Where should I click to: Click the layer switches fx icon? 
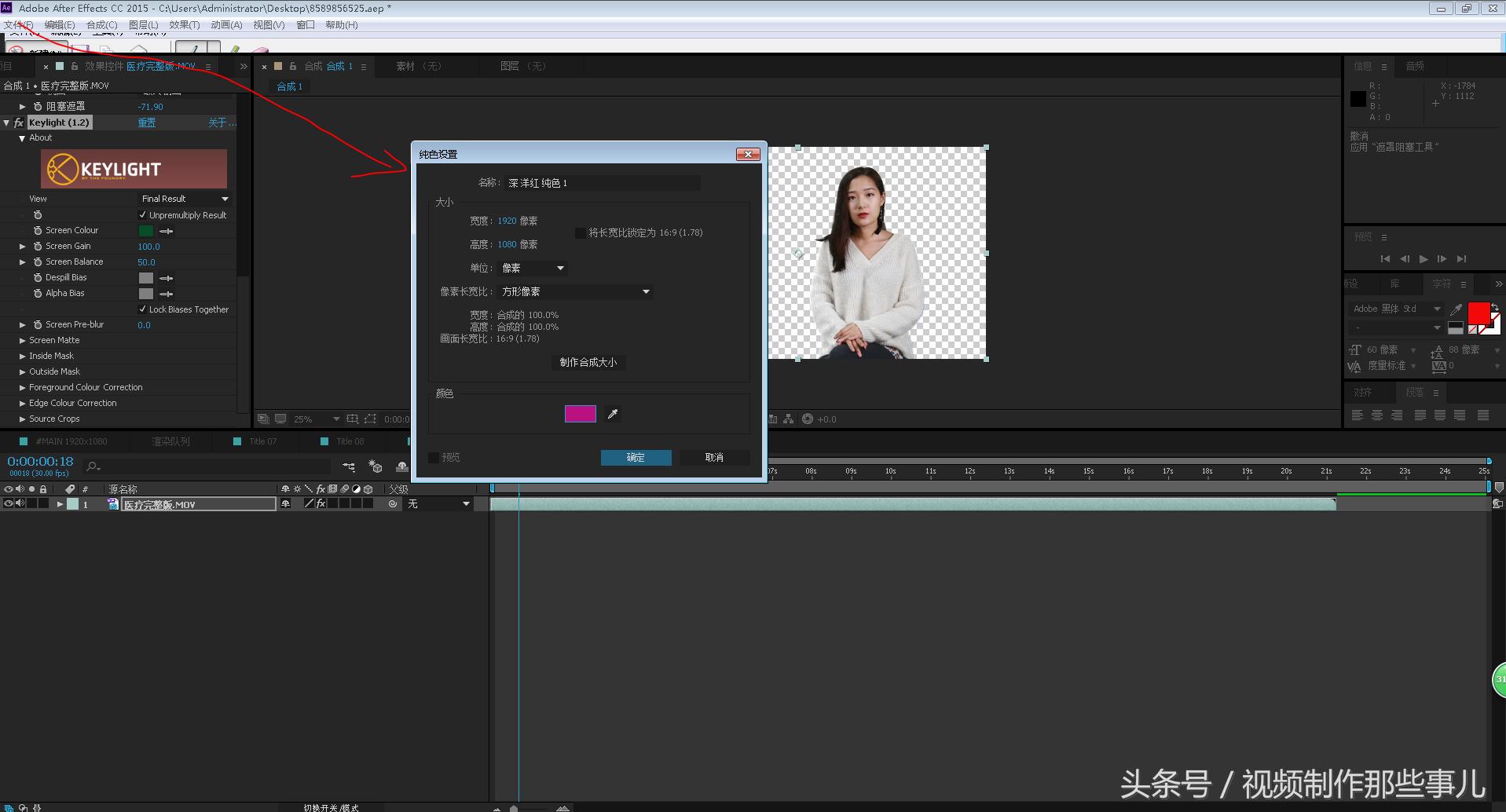[321, 503]
